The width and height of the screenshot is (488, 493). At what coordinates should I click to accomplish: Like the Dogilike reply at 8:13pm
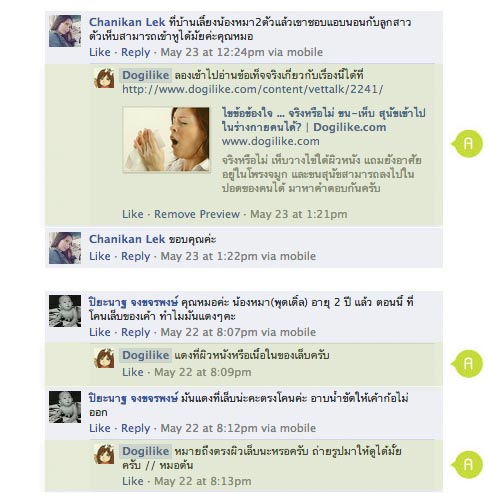click(133, 481)
